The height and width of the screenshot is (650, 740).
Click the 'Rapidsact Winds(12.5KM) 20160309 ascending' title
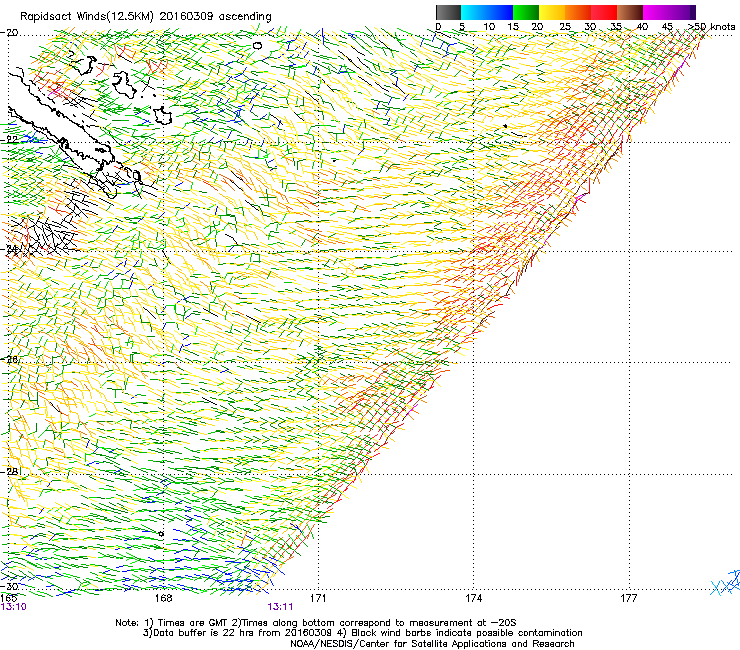146,17
